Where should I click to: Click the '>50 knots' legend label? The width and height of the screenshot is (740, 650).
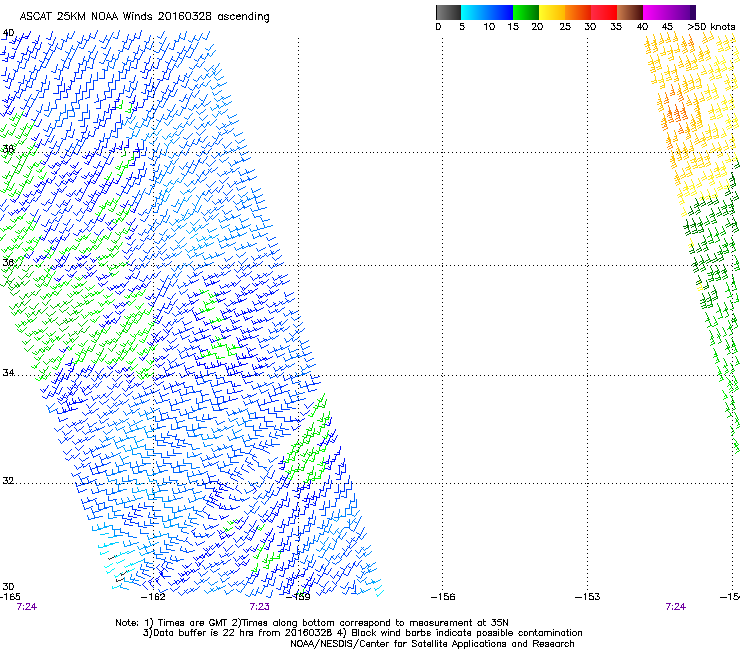click(x=712, y=26)
